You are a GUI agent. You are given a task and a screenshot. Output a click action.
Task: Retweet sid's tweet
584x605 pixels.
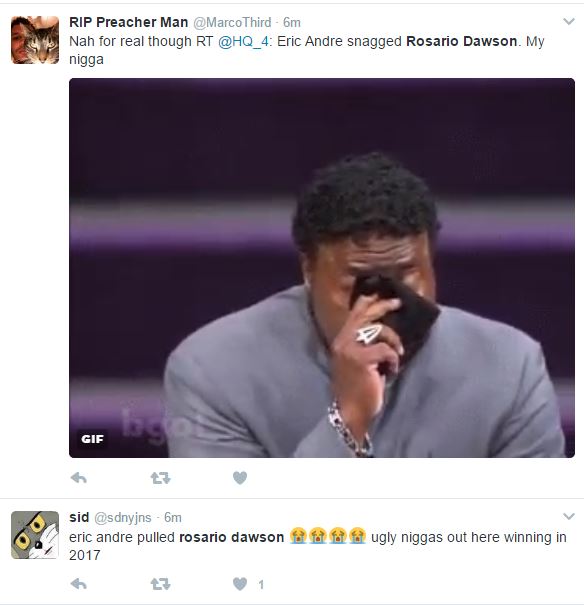coord(160,584)
